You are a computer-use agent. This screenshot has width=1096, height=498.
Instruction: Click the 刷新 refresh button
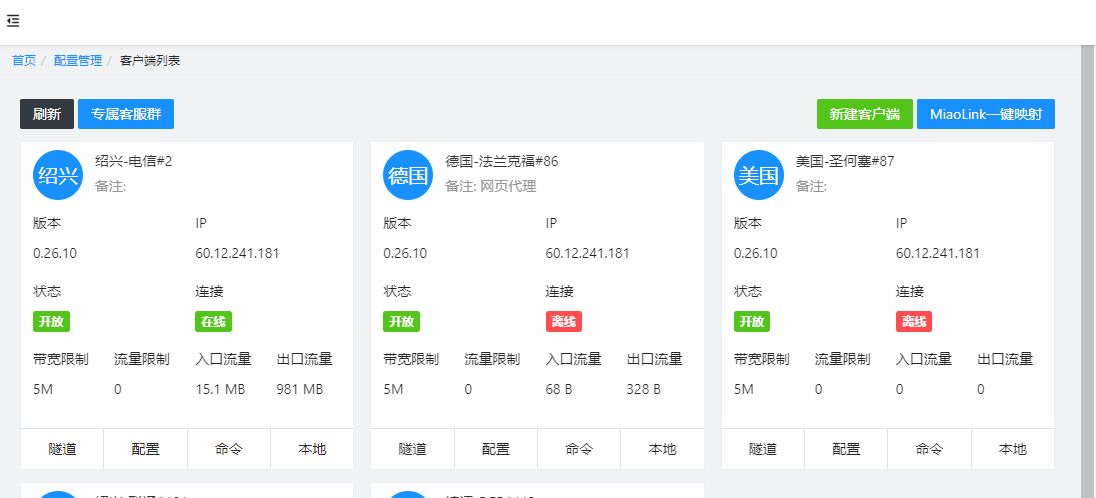point(47,114)
